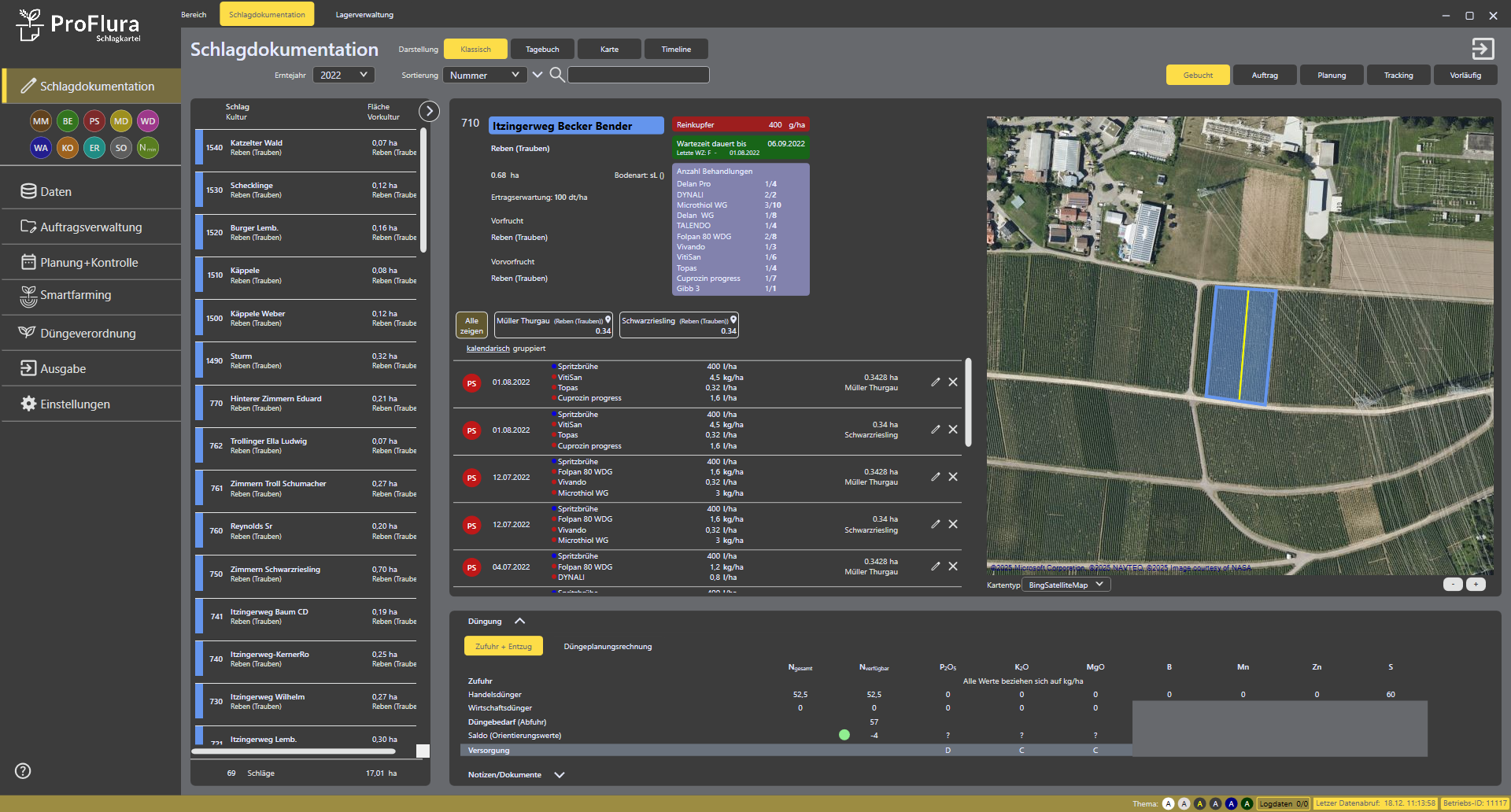Click the Alle zeigen button
This screenshot has width=1511, height=812.
click(471, 326)
